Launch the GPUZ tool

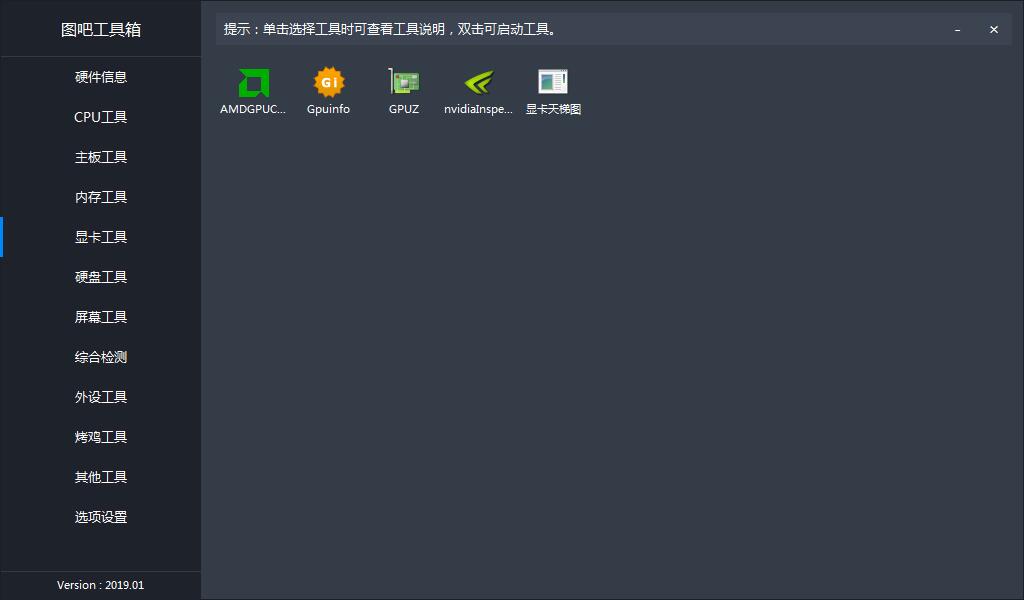(x=404, y=90)
